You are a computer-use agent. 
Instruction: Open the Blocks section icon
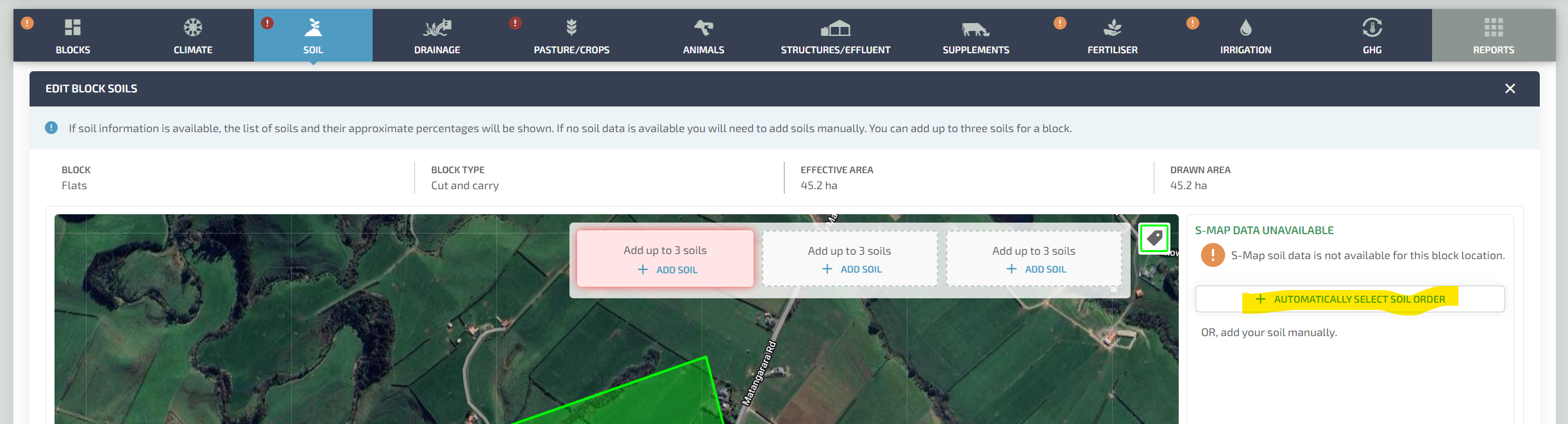coord(72,28)
